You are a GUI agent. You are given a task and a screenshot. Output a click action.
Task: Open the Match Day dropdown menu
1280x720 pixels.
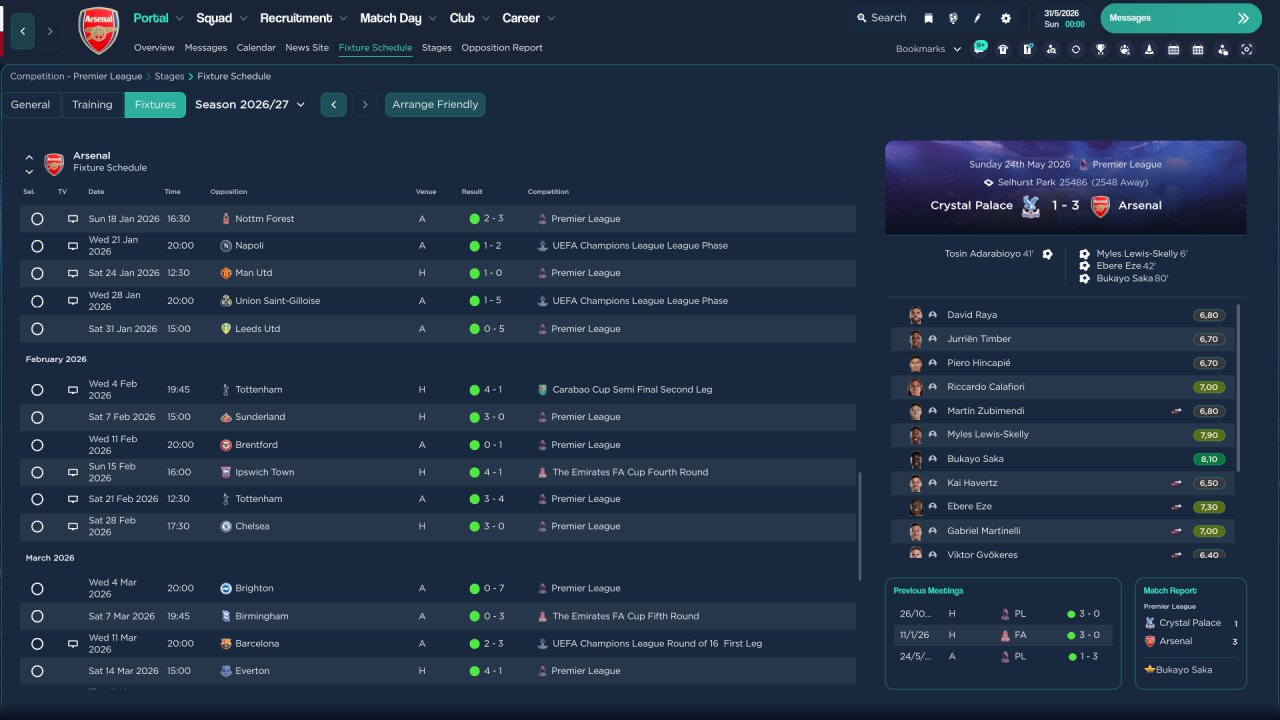click(x=398, y=18)
